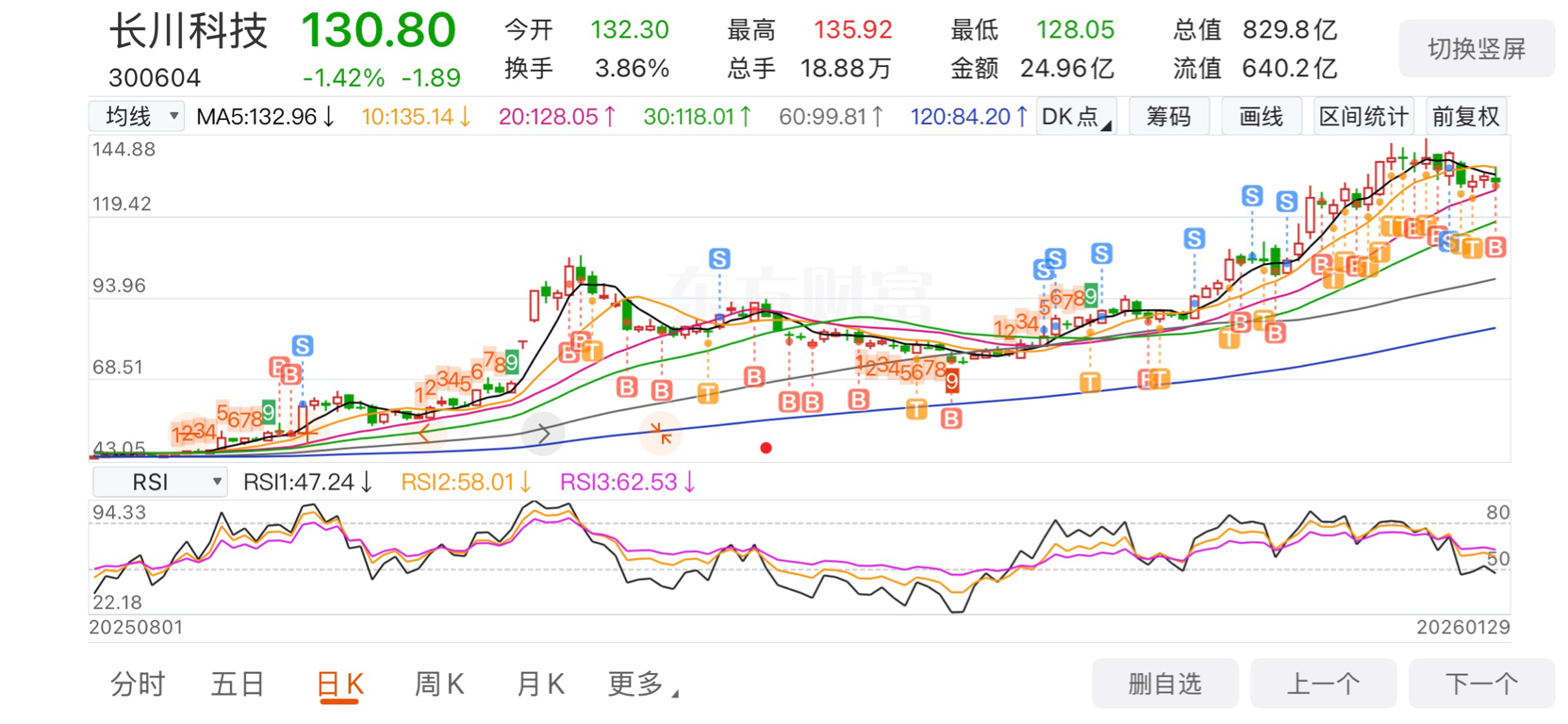Tap the 94.33 RSI axis label
This screenshot has height=724, width=1568.
tap(119, 513)
